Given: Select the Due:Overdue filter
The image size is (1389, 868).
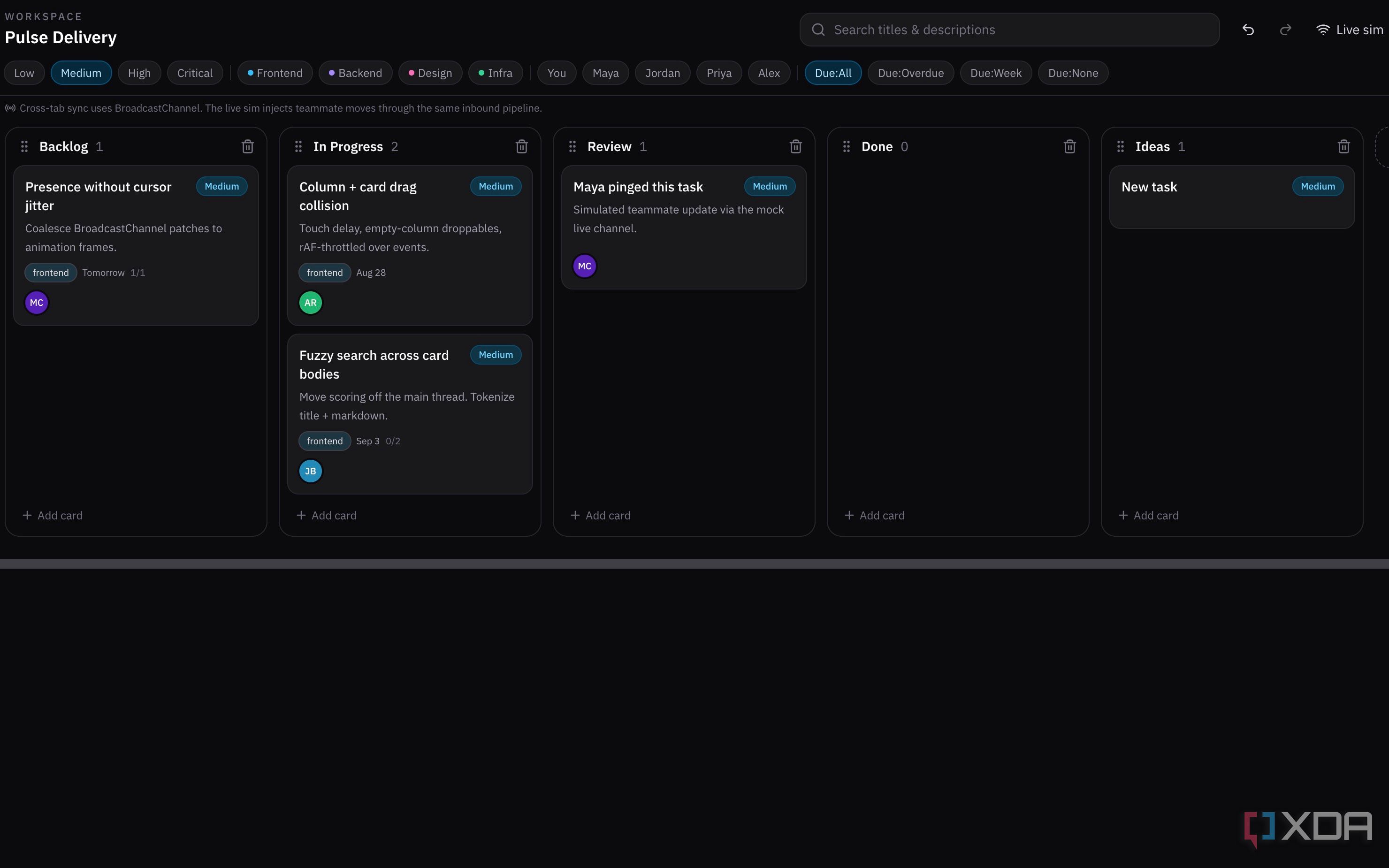Looking at the screenshot, I should [x=911, y=73].
